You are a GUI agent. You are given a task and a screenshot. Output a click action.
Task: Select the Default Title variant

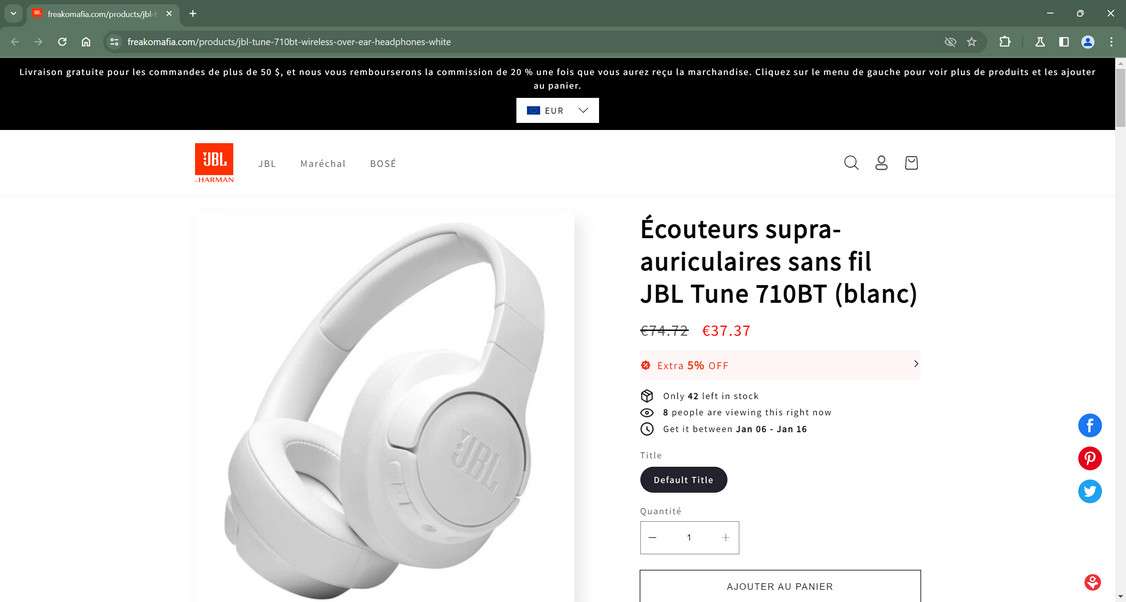tap(684, 480)
